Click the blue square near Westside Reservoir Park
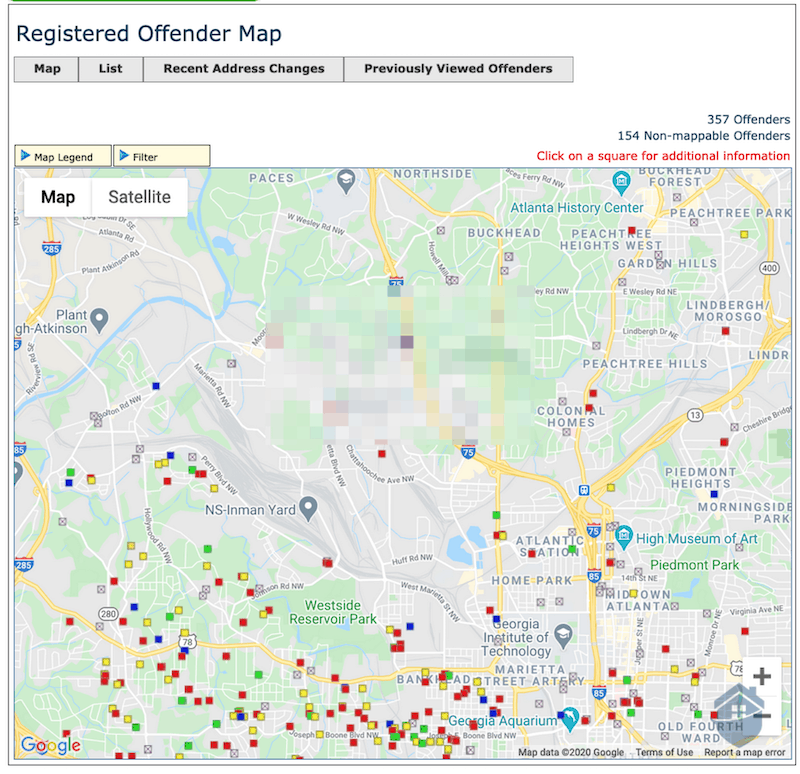Screen dimensions: 800x774 [x=410, y=626]
